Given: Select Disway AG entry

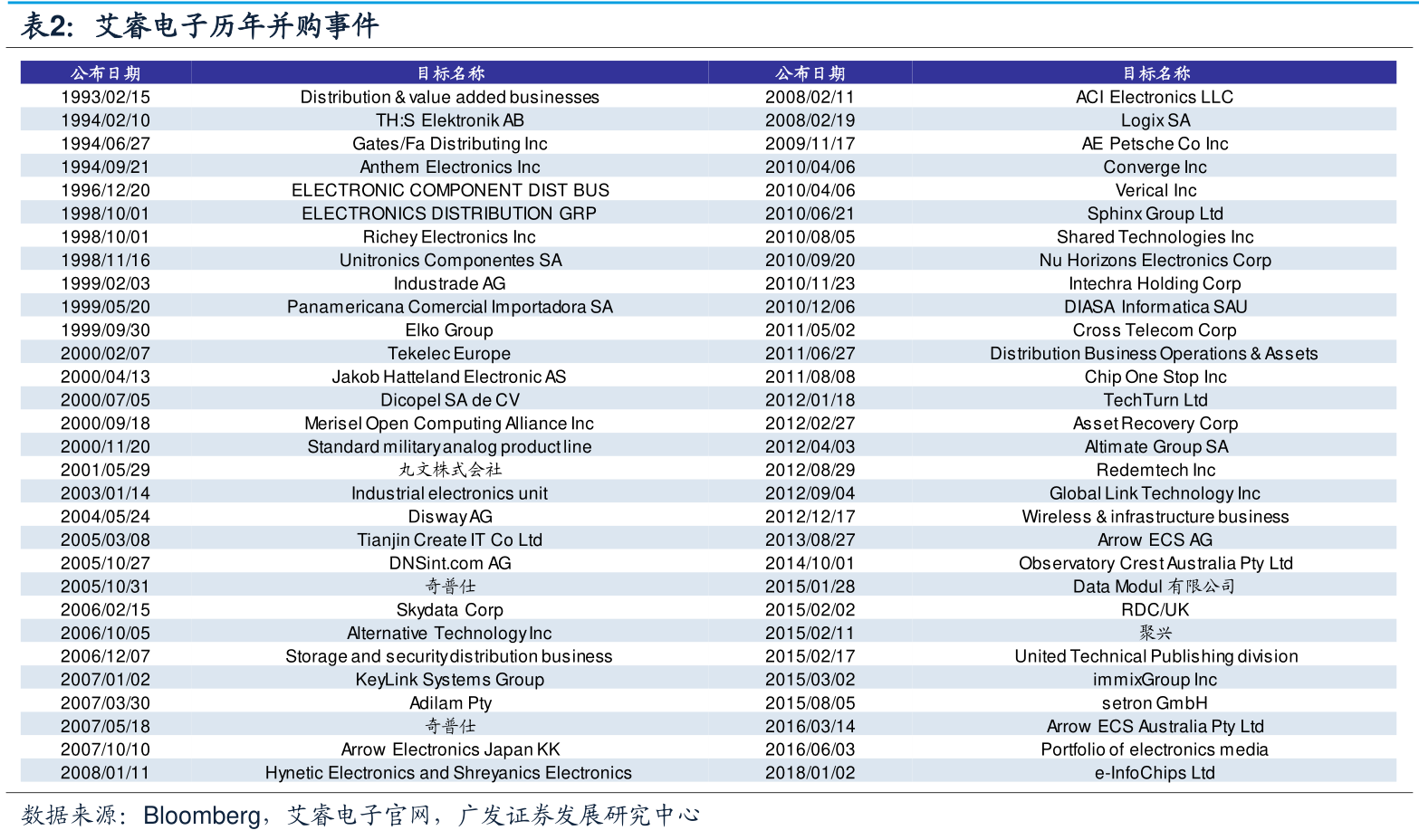Looking at the screenshot, I should tap(450, 517).
